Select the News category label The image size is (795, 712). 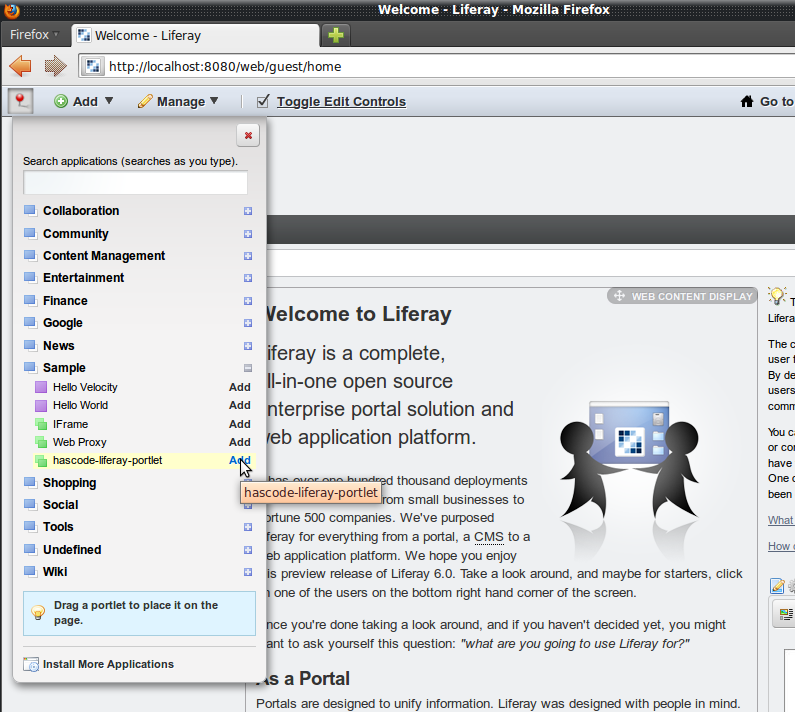coord(59,346)
